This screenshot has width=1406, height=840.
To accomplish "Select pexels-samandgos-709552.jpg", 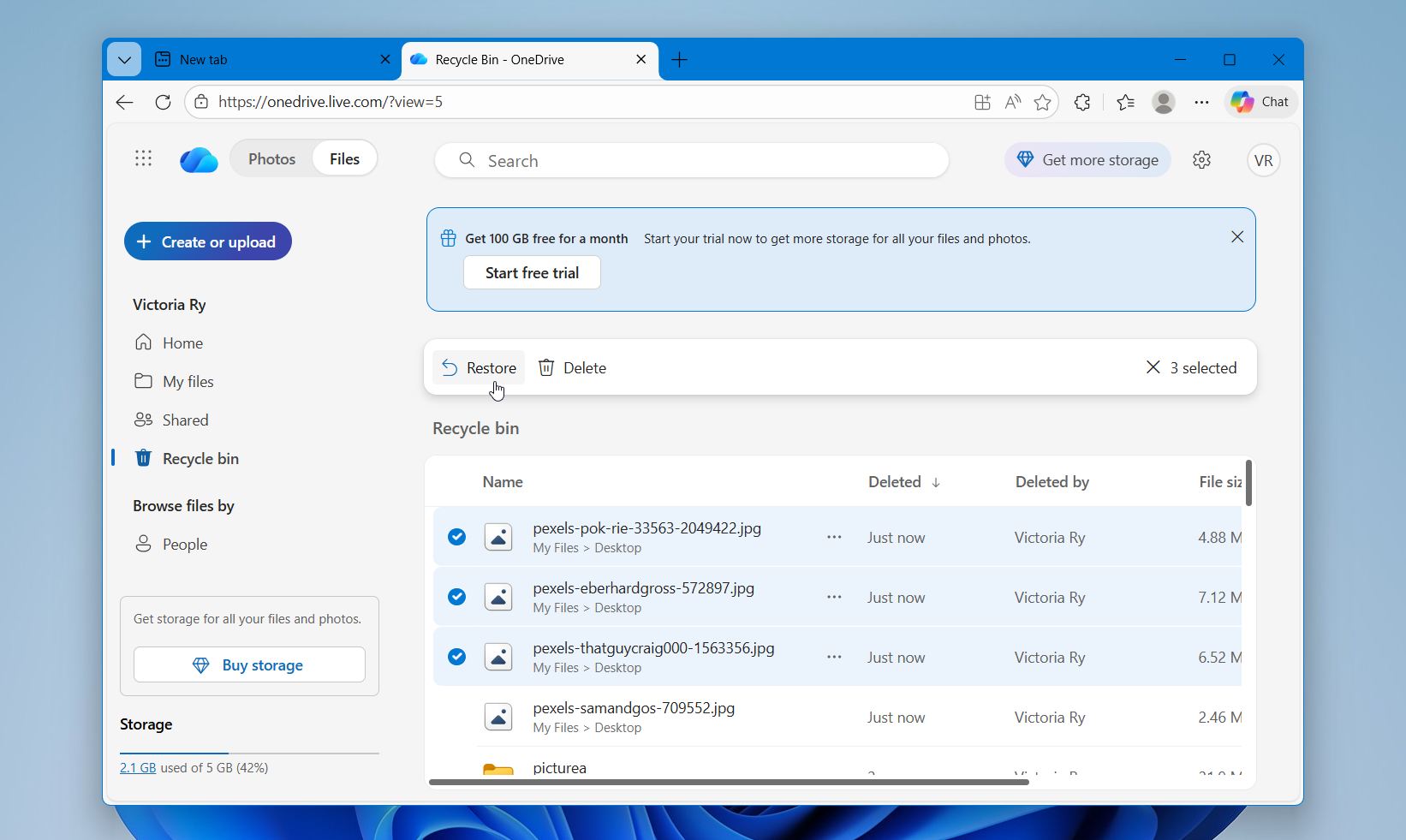I will coord(456,718).
